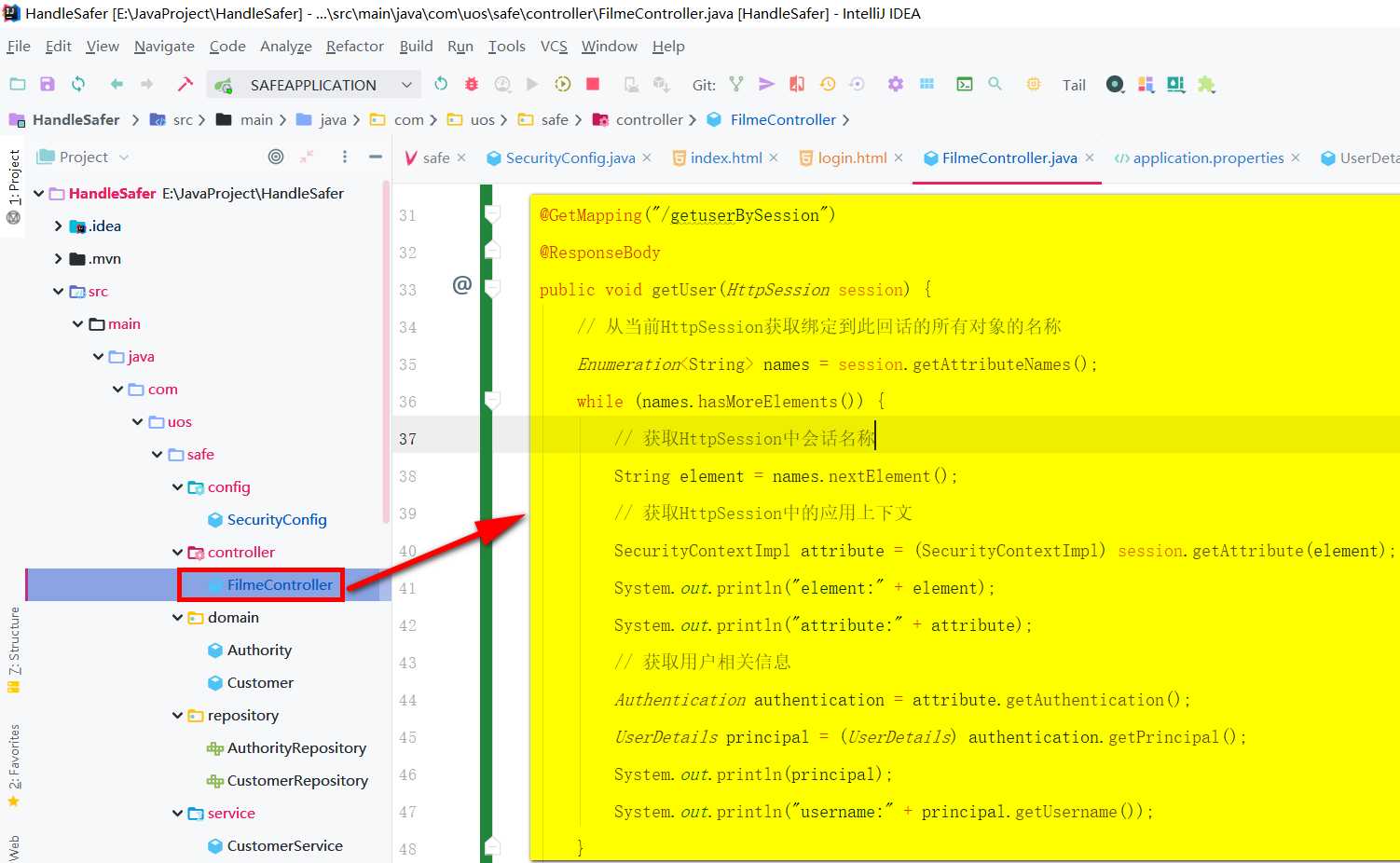Open the VCS menu
Screen dimensions: 1400x863
coord(554,46)
